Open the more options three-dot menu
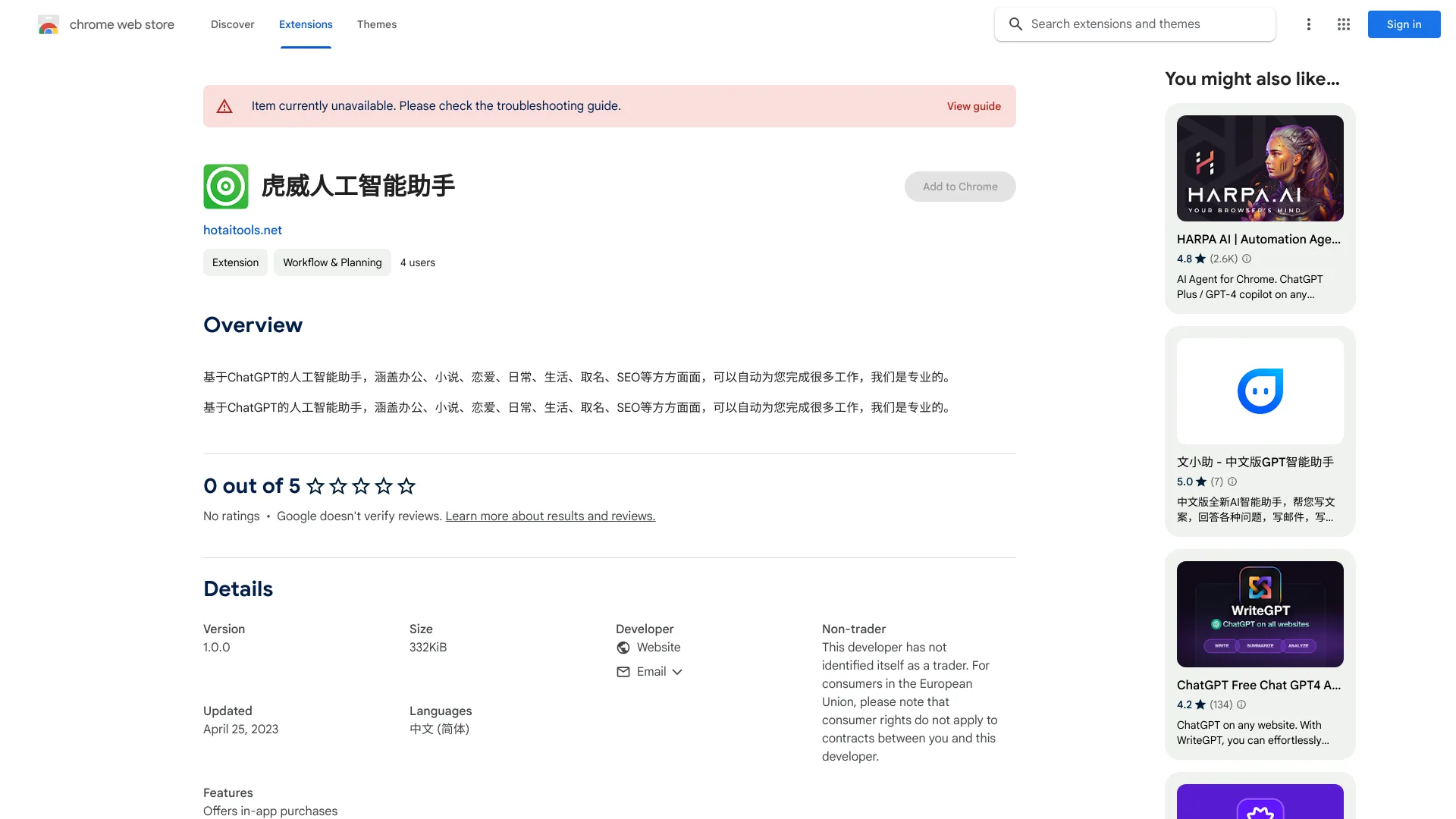The height and width of the screenshot is (819, 1456). click(1308, 24)
